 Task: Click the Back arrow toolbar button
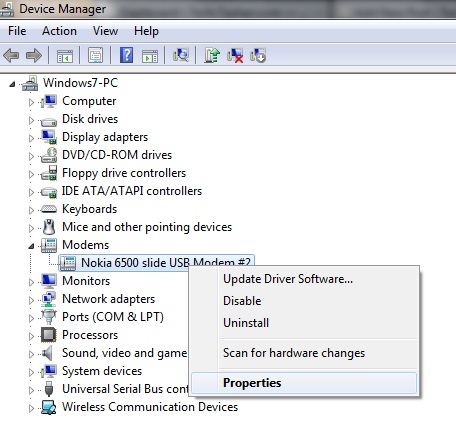coord(11,55)
